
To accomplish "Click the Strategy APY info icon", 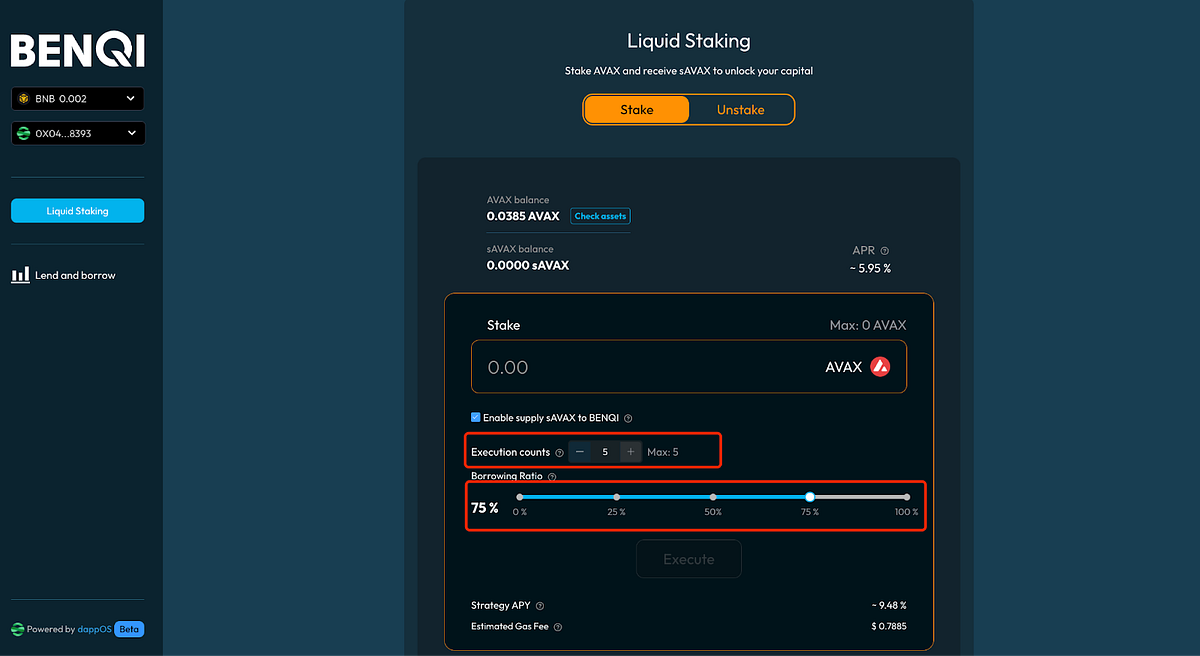I will click(x=540, y=605).
